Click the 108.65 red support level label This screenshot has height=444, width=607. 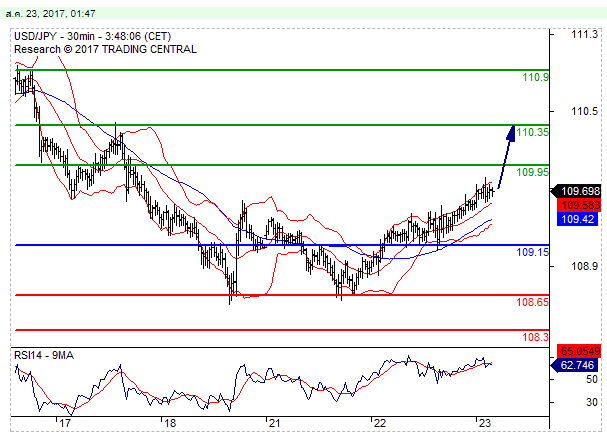(532, 302)
